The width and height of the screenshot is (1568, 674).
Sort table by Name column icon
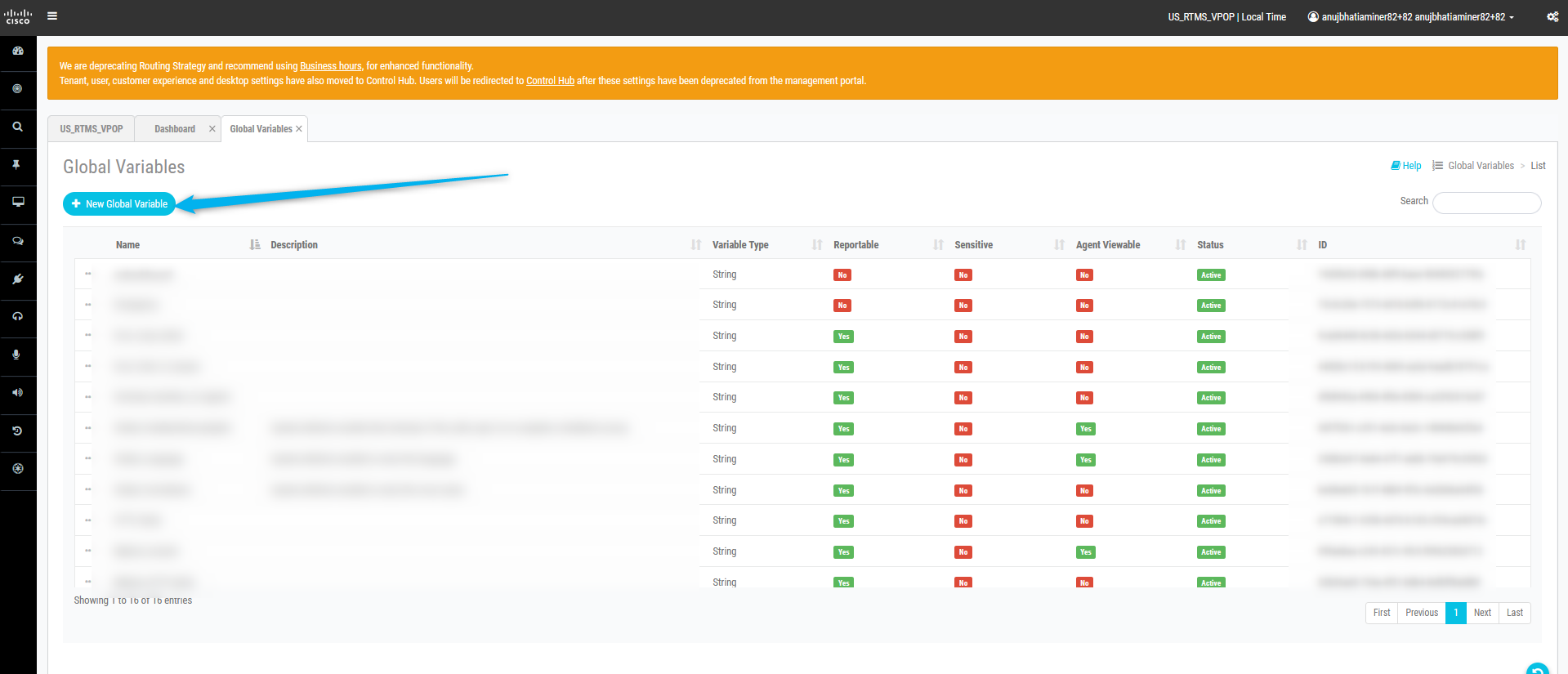pyautogui.click(x=255, y=244)
